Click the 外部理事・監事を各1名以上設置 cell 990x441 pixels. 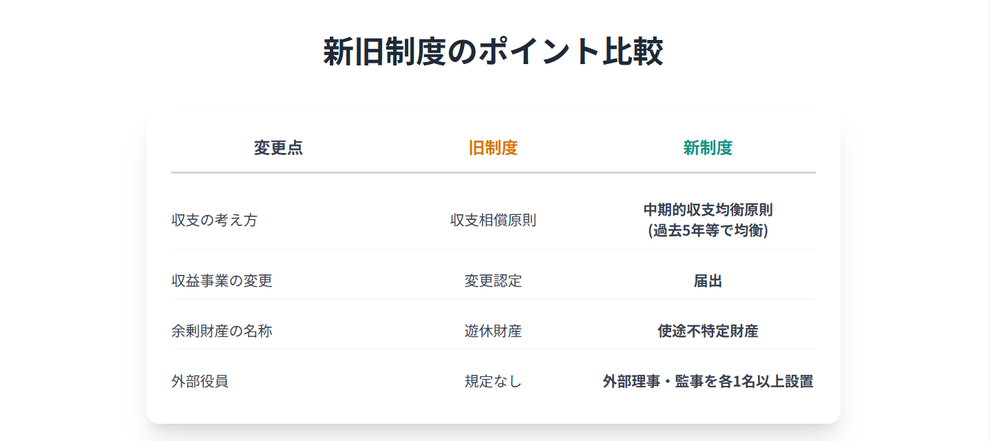click(708, 381)
